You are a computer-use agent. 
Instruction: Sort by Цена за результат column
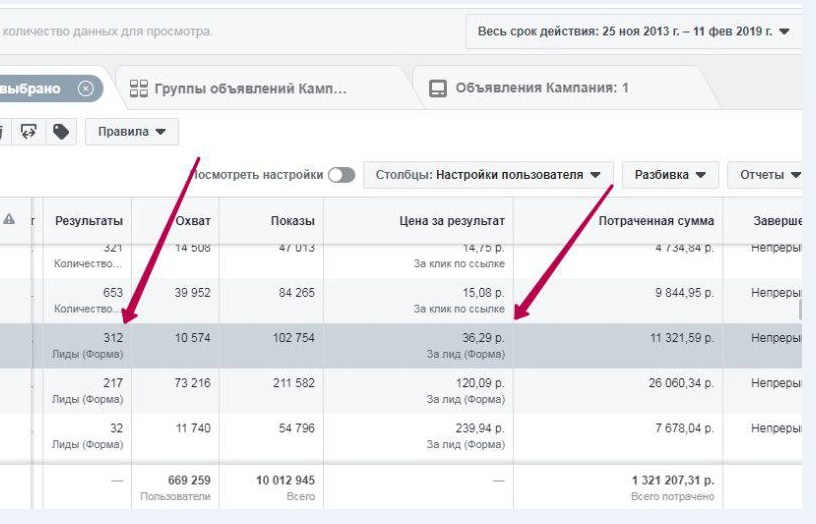click(452, 221)
